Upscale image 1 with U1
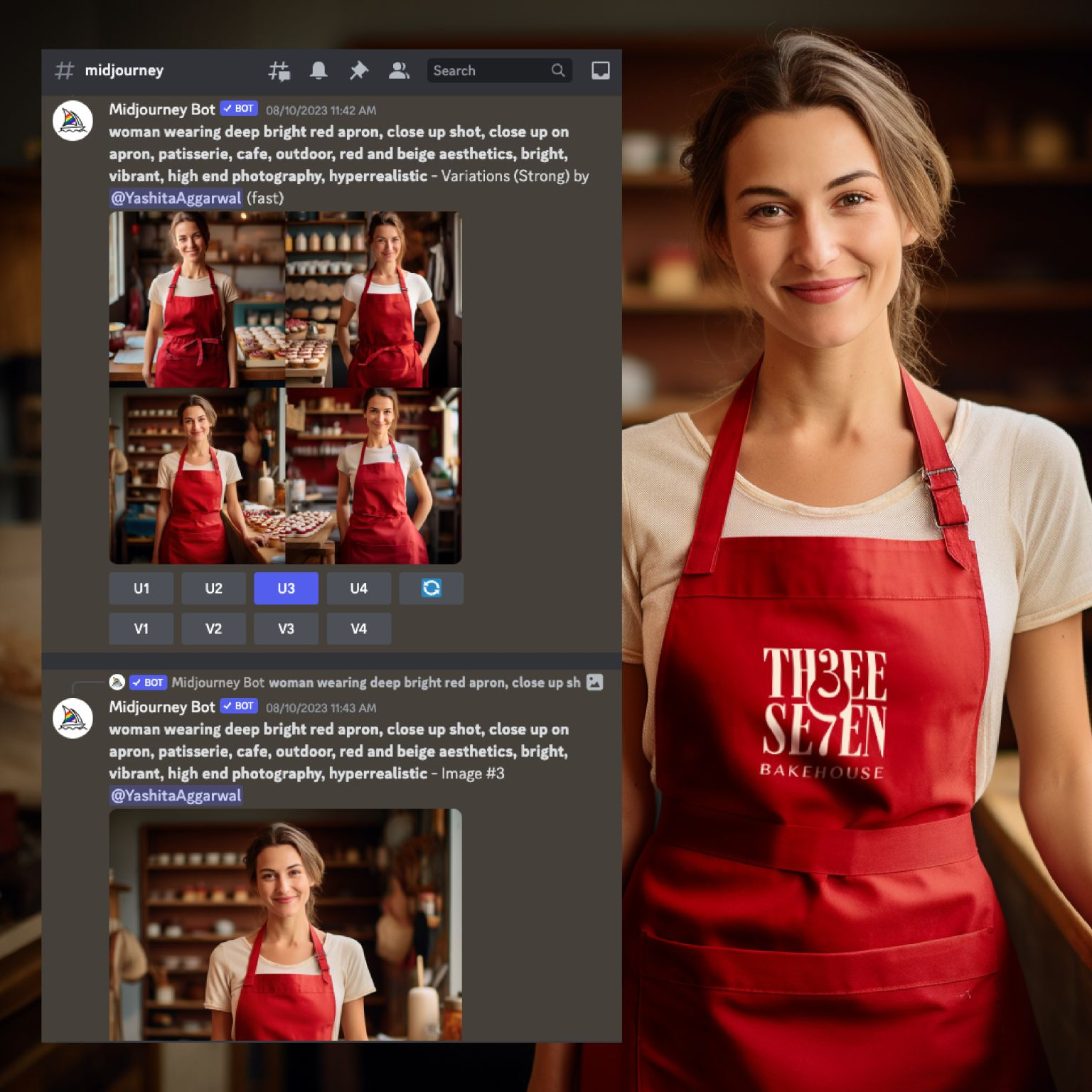 tap(141, 589)
